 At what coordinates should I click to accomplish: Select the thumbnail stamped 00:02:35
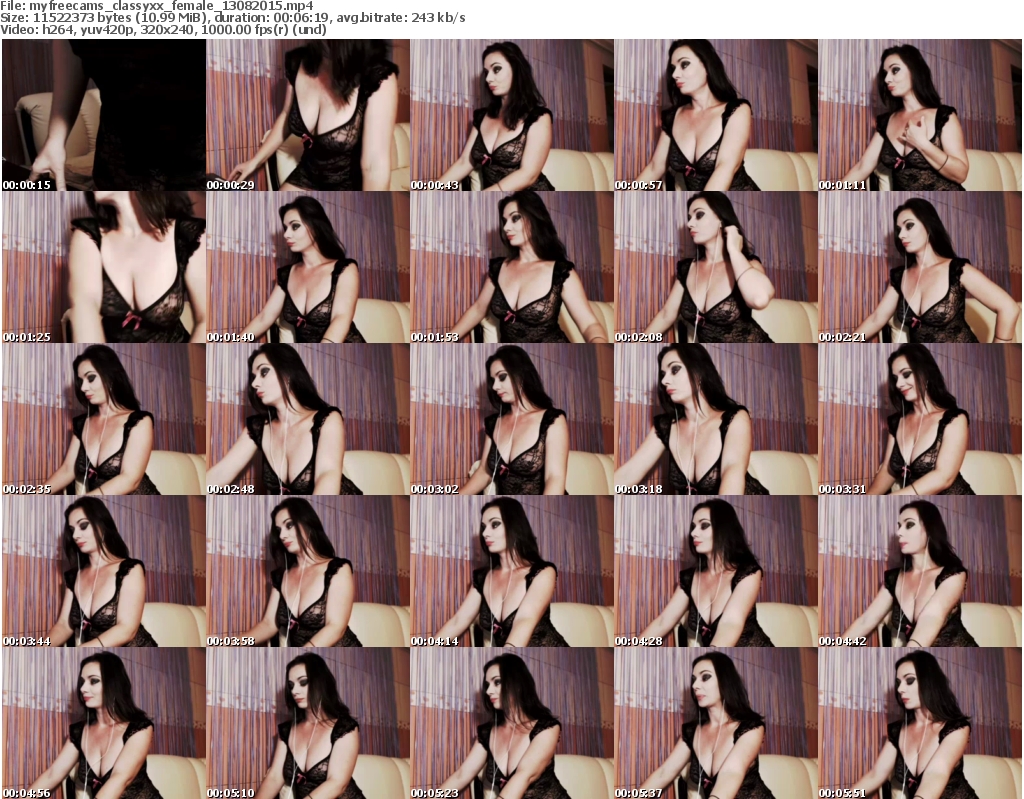(x=104, y=419)
